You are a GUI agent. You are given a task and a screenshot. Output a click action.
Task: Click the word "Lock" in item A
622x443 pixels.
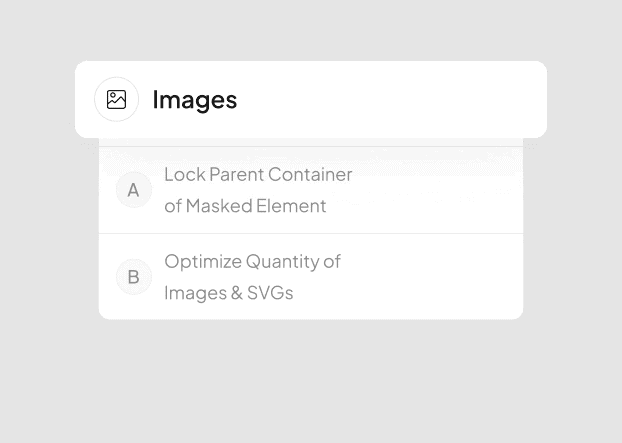pos(184,174)
